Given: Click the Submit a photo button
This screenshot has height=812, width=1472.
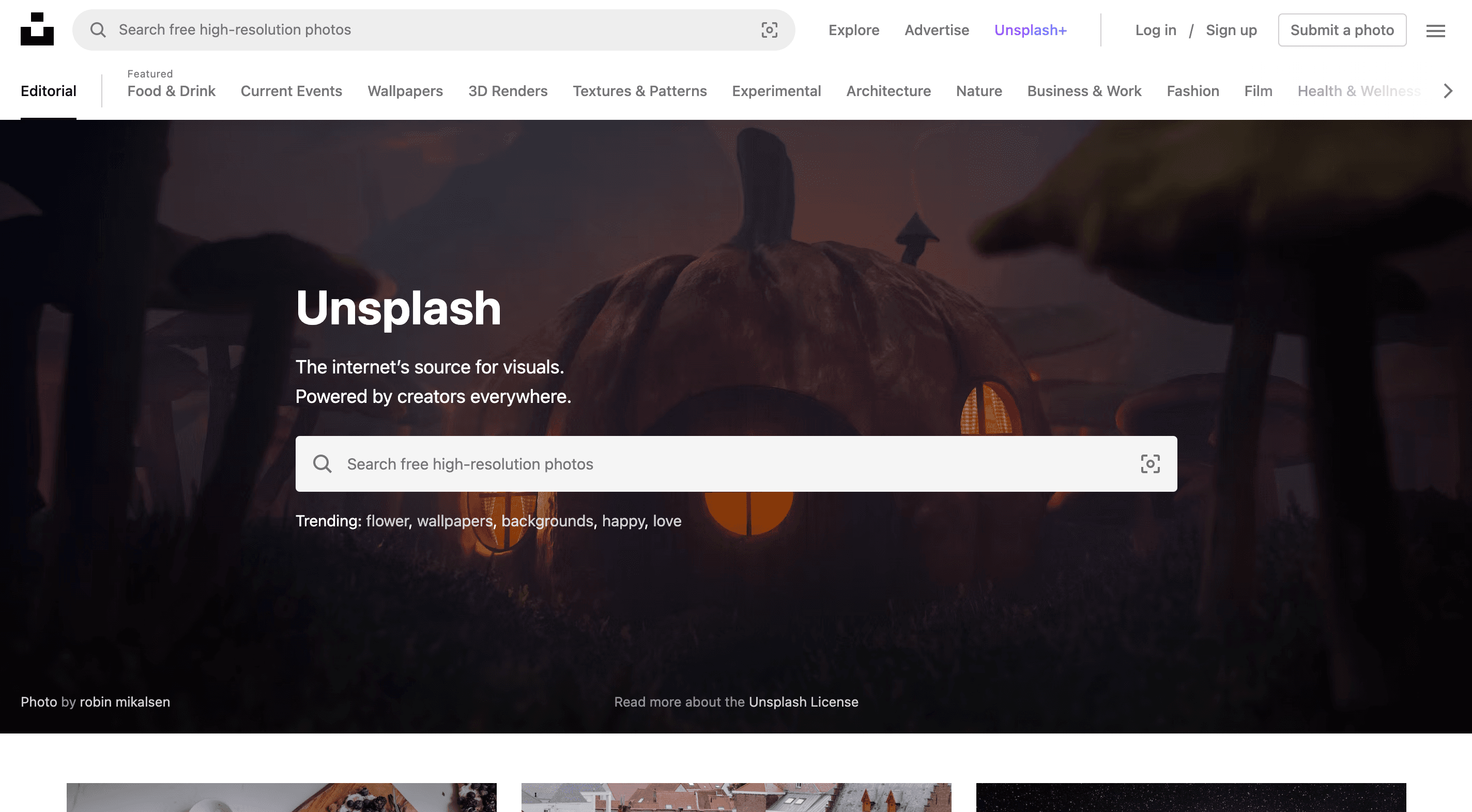Looking at the screenshot, I should (x=1342, y=29).
